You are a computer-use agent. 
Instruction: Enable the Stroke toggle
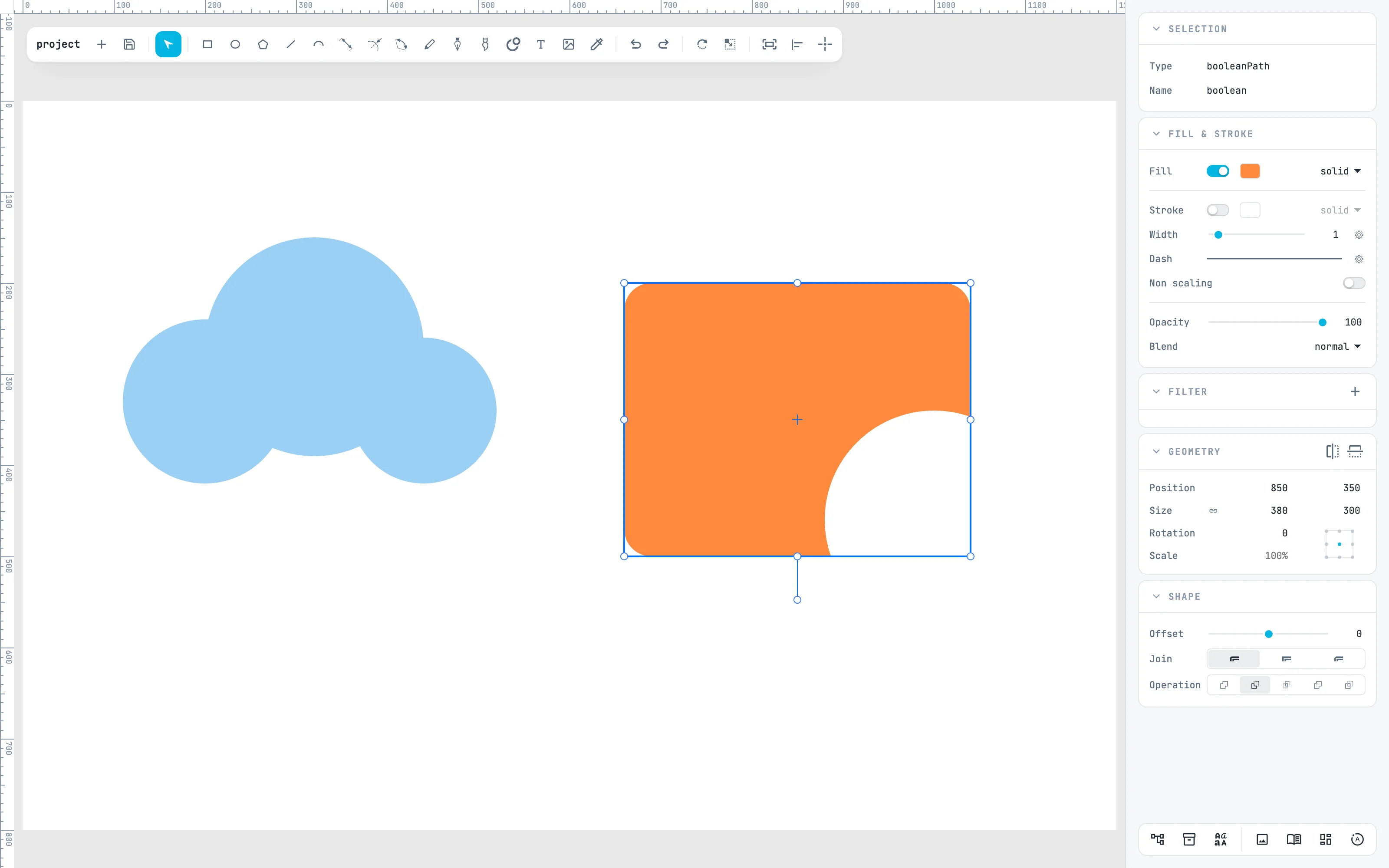pos(1218,210)
